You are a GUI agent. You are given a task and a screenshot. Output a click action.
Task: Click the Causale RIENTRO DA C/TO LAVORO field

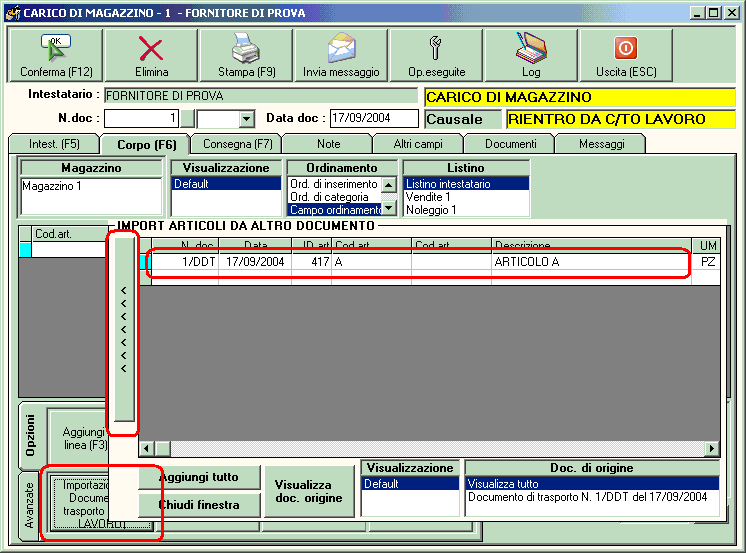[620, 119]
